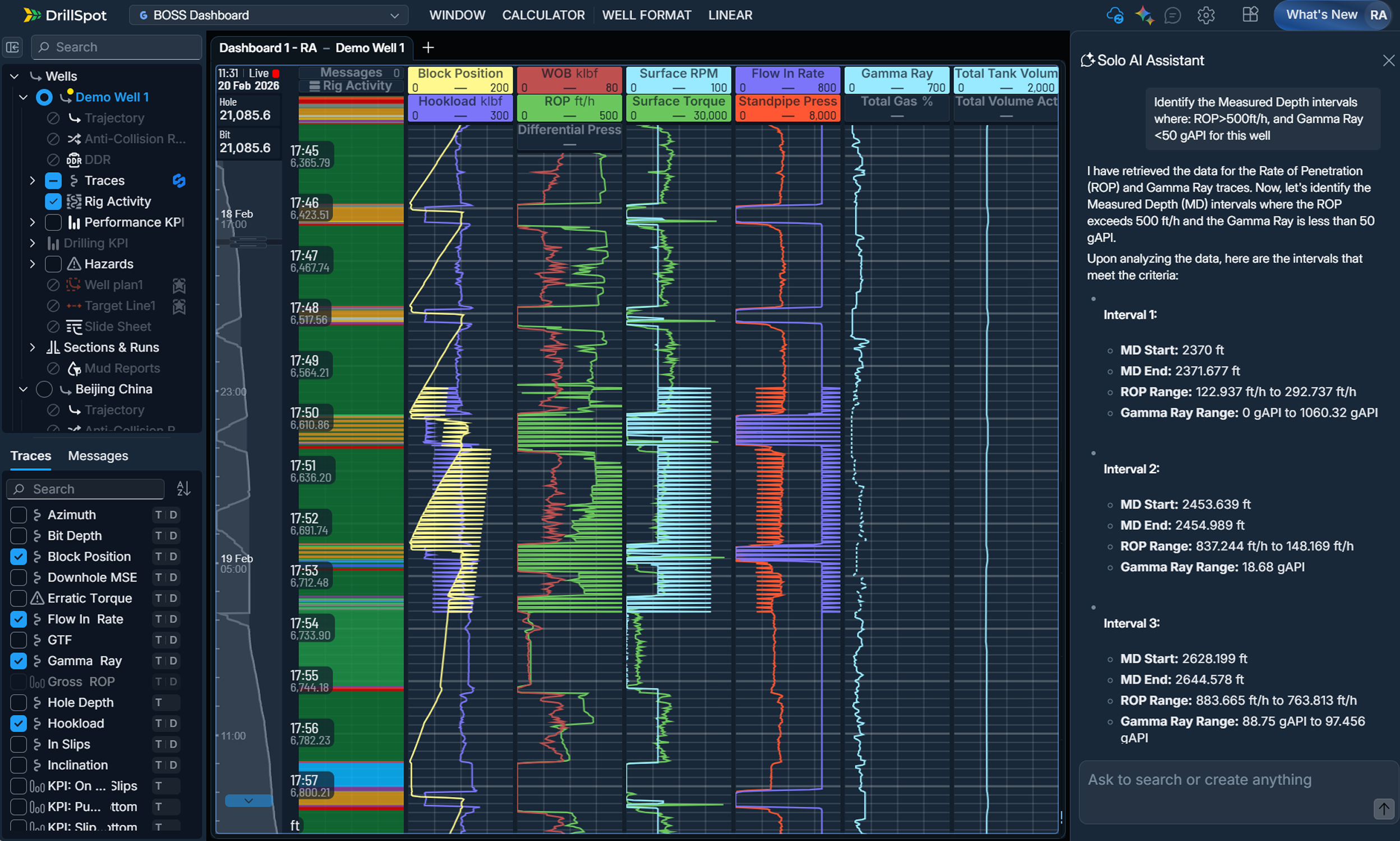Click the settings gear icon in top bar

[x=1205, y=15]
